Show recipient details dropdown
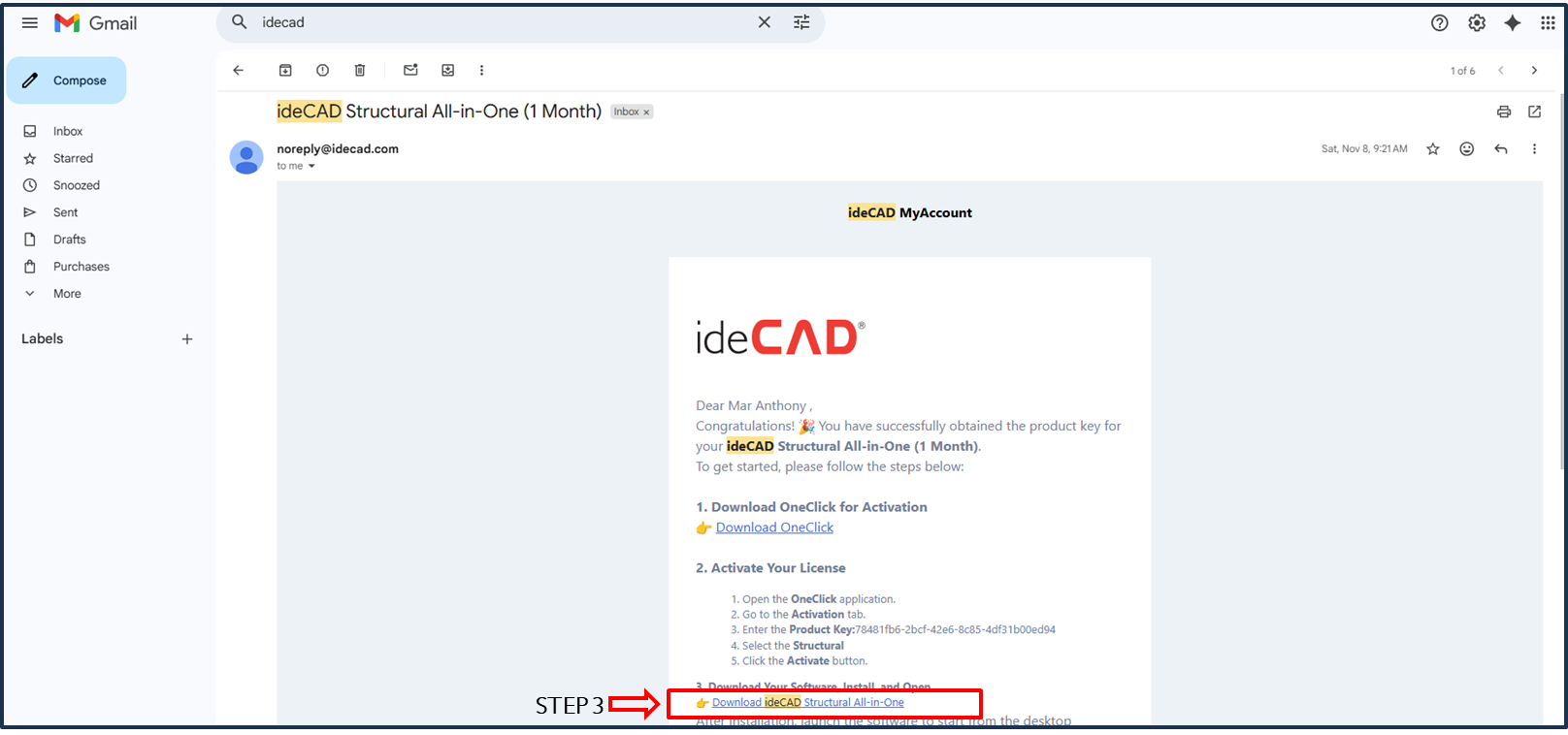Screen dimensions: 1568x735 click(311, 166)
